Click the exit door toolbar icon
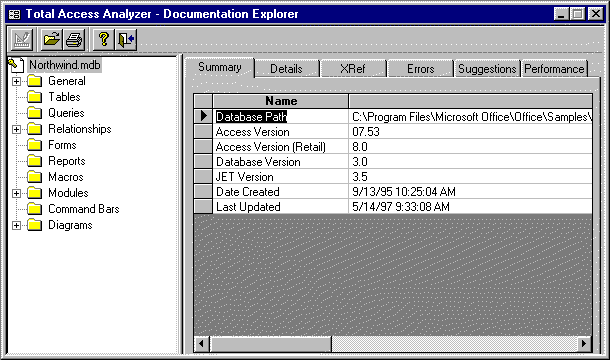 click(126, 39)
